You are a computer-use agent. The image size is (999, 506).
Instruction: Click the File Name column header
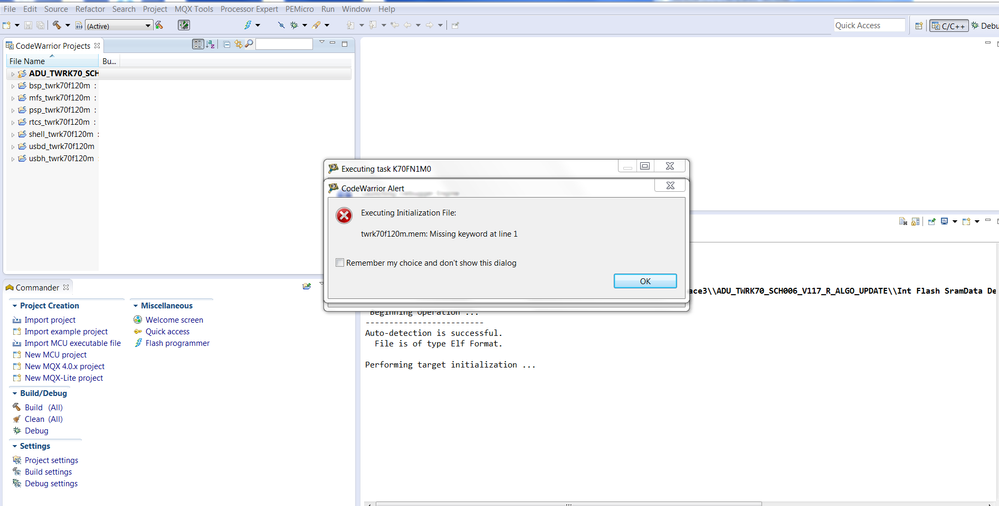51,61
